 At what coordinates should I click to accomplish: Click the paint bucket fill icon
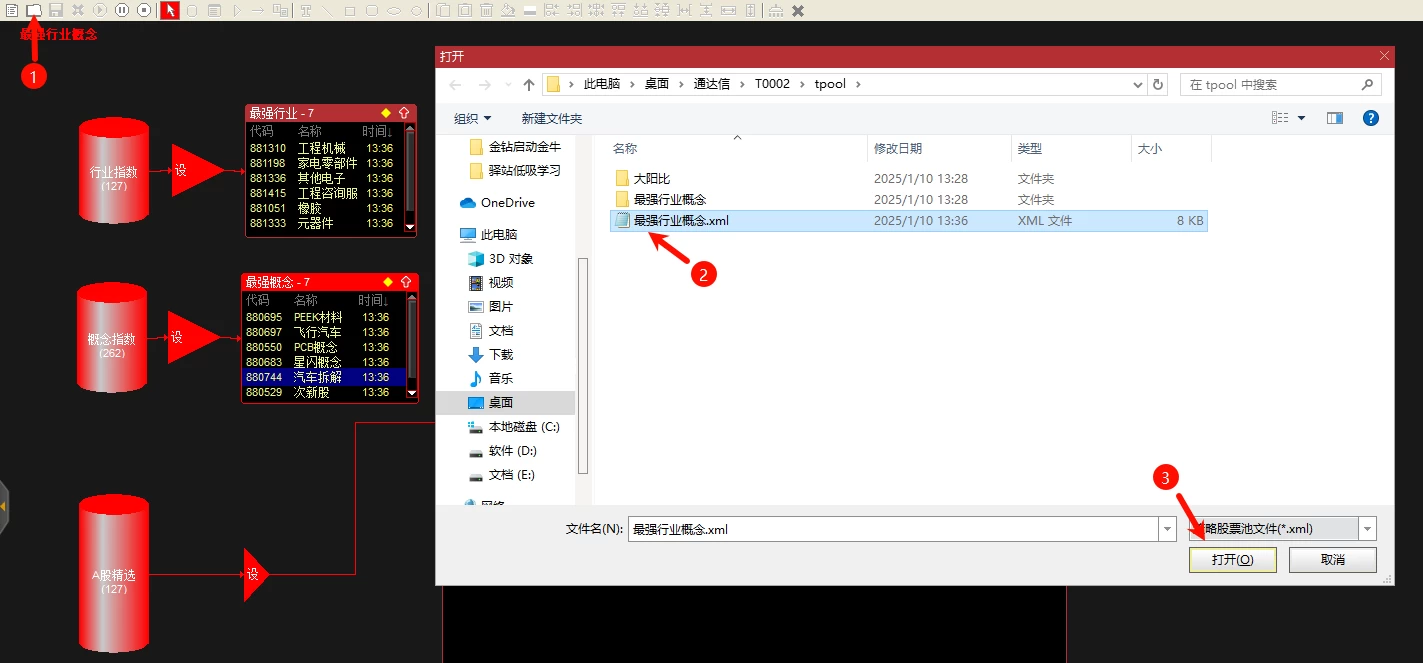[508, 10]
